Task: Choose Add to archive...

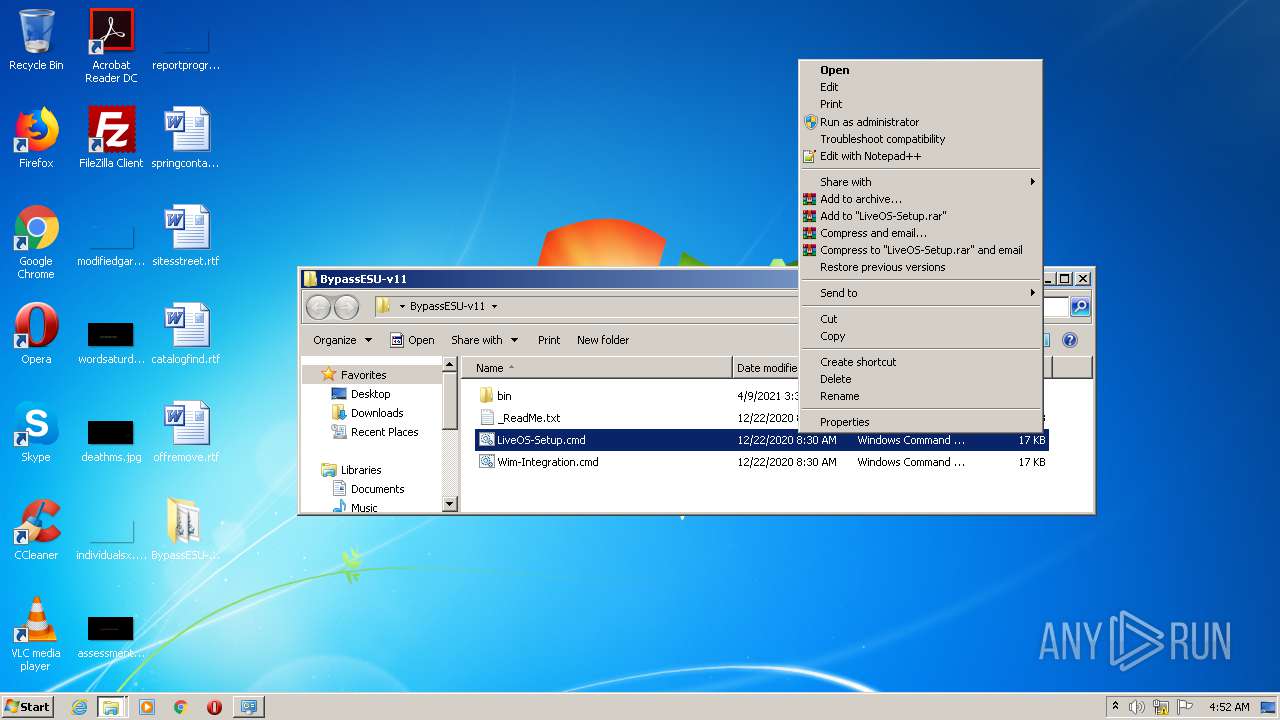Action: (x=920, y=199)
